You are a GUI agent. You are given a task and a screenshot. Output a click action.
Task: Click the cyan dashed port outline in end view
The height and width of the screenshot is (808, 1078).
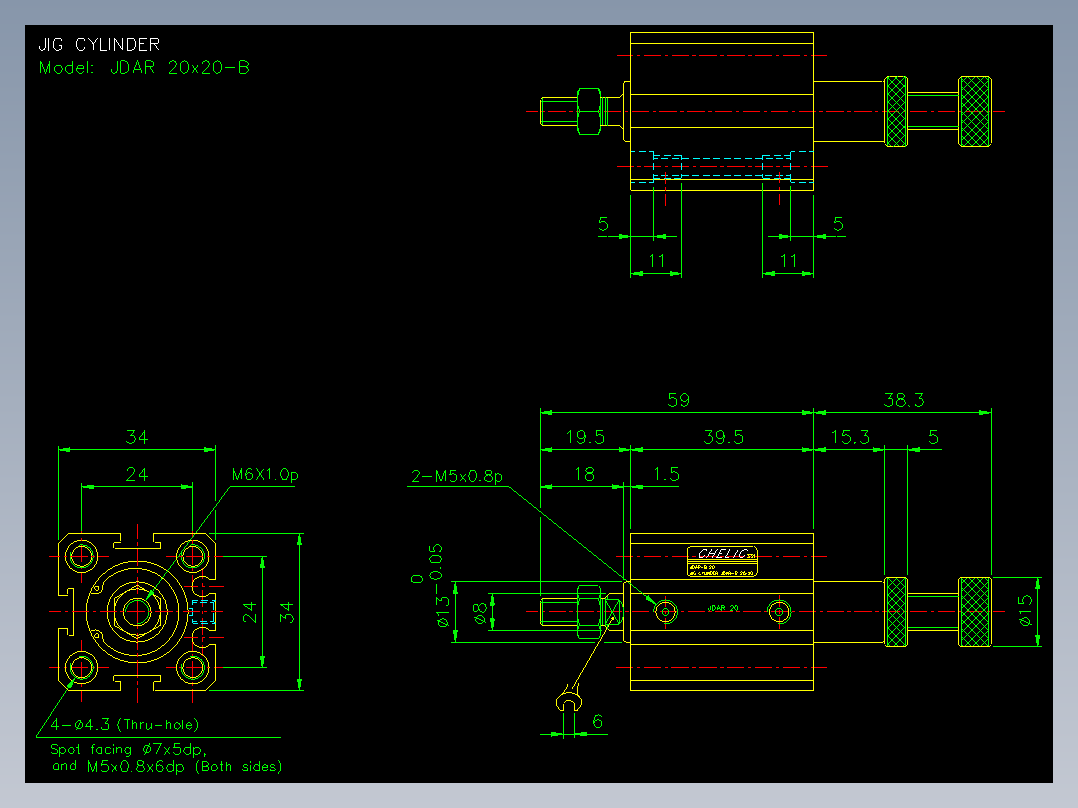pyautogui.click(x=203, y=611)
